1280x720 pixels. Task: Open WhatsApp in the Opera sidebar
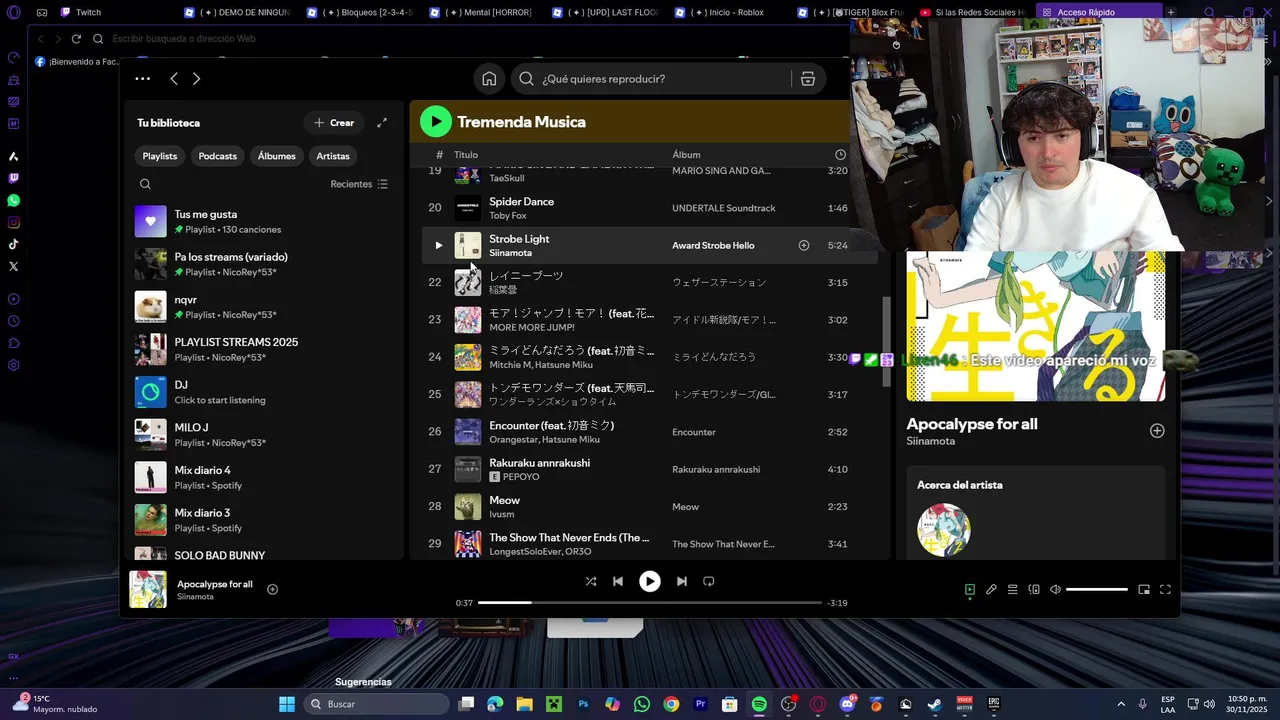13,200
